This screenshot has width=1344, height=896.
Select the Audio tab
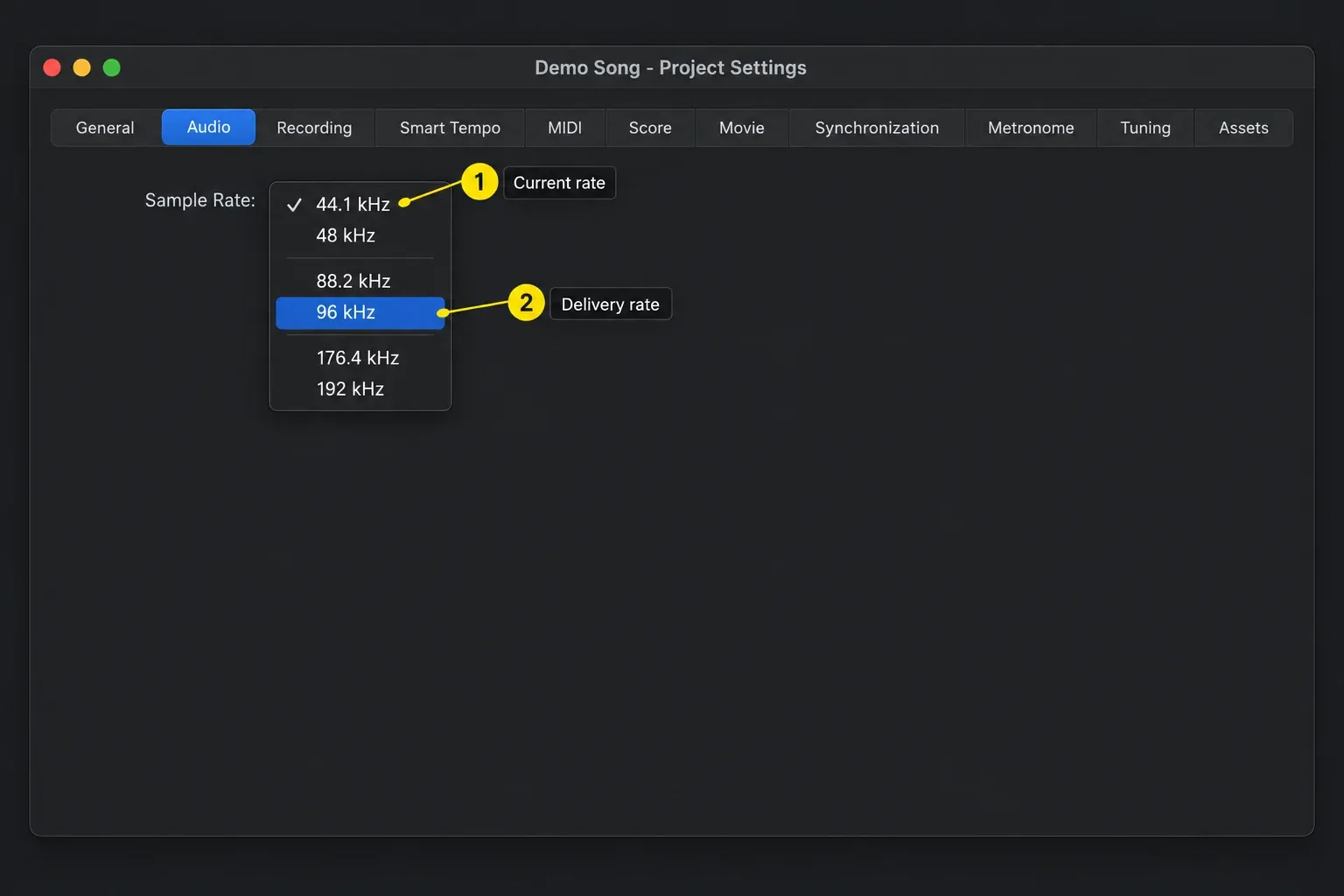click(x=208, y=127)
